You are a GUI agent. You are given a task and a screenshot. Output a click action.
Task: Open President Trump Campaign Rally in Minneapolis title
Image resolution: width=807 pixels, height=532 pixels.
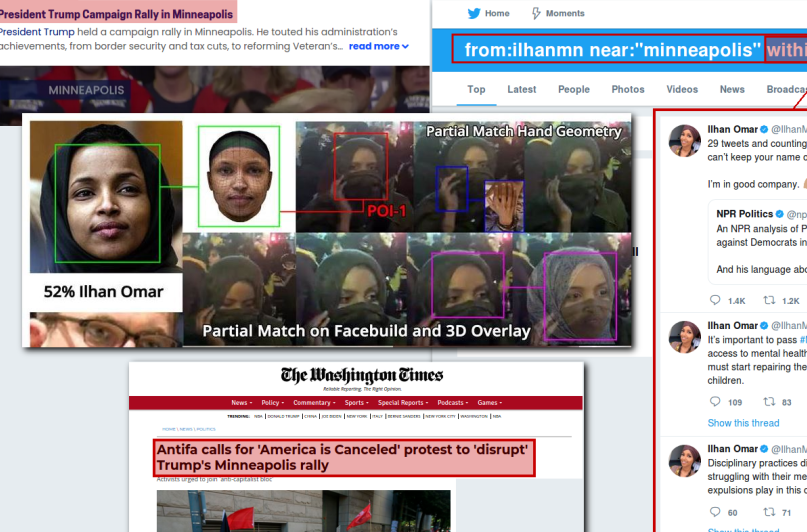116,14
